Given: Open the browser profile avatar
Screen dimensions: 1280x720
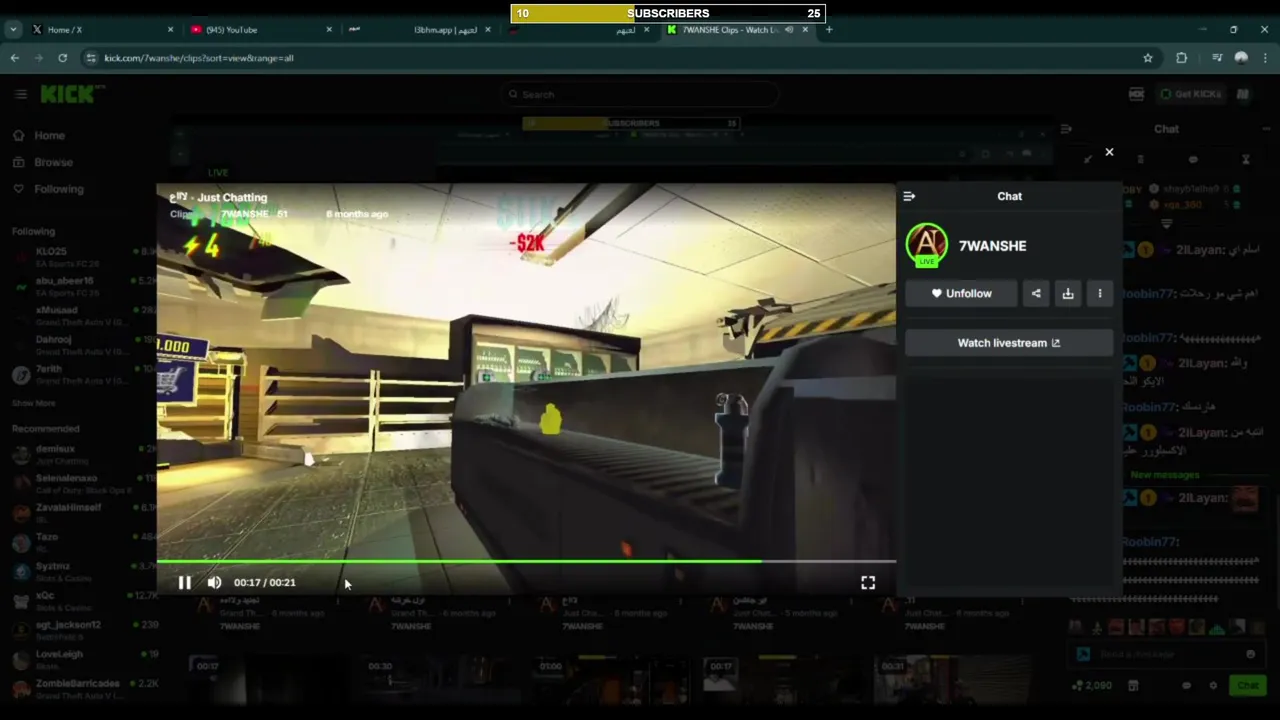Looking at the screenshot, I should click(1241, 58).
